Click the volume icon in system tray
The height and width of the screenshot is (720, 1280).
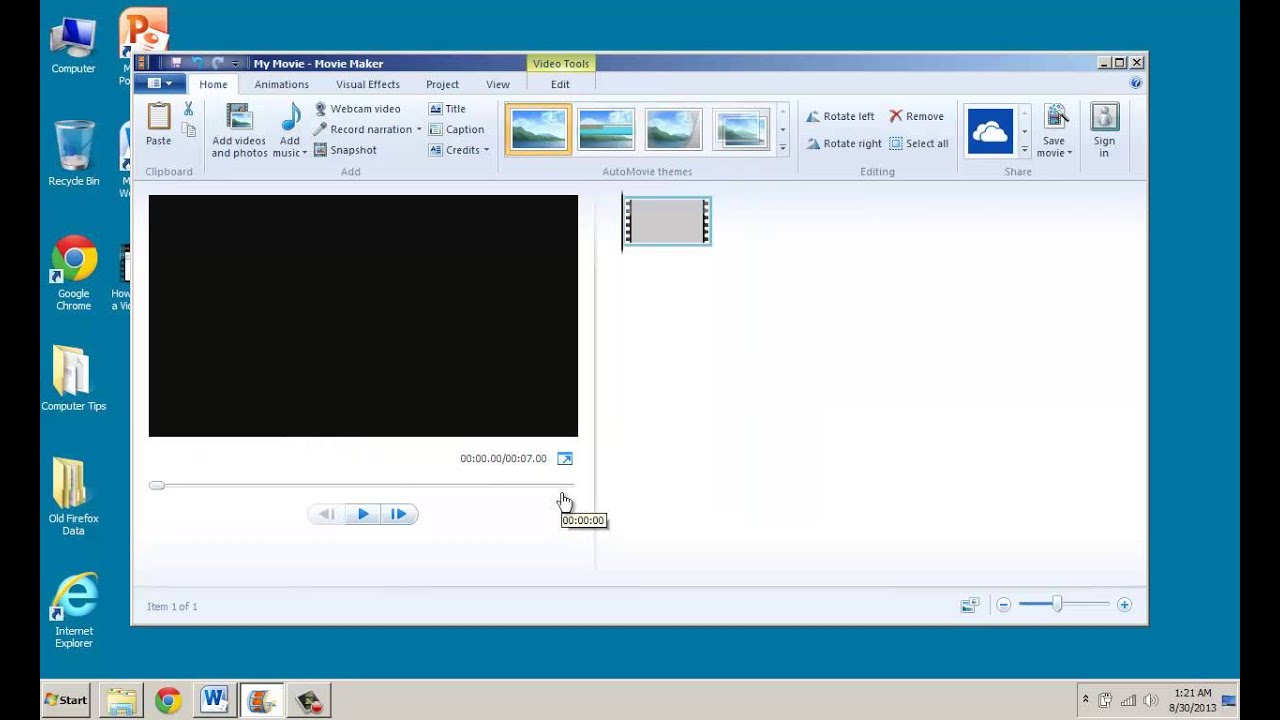(x=1150, y=700)
